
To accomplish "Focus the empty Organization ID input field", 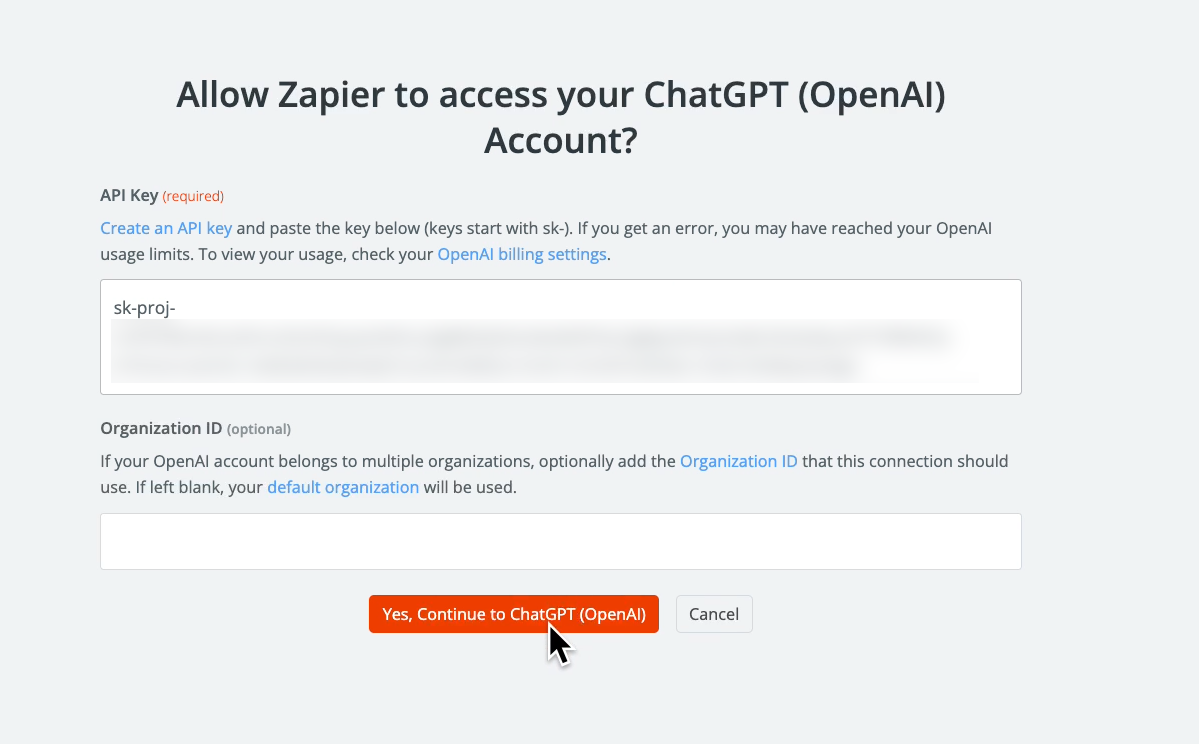I will 560,540.
